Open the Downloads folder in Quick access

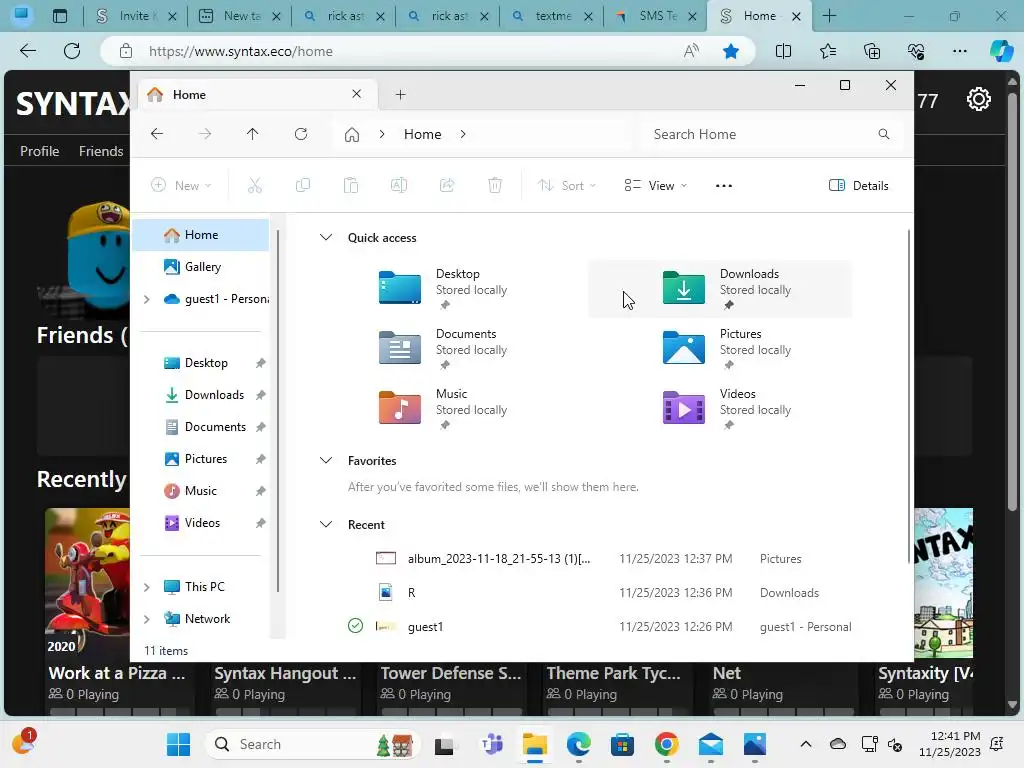coord(720,289)
